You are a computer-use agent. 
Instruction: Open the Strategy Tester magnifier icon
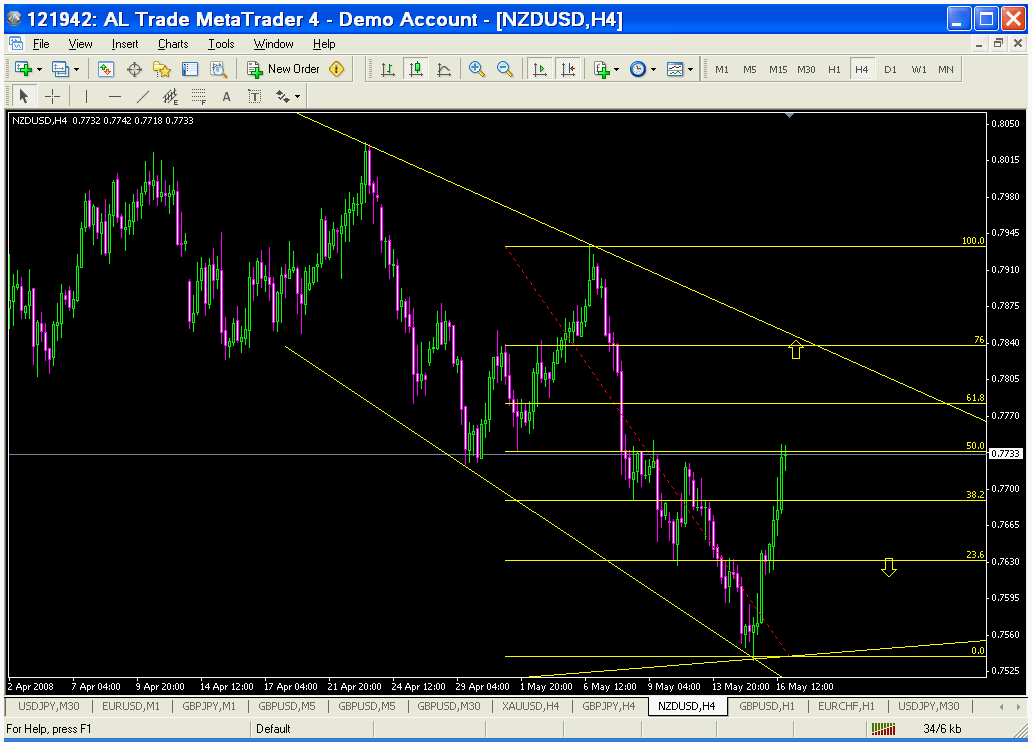pos(219,69)
